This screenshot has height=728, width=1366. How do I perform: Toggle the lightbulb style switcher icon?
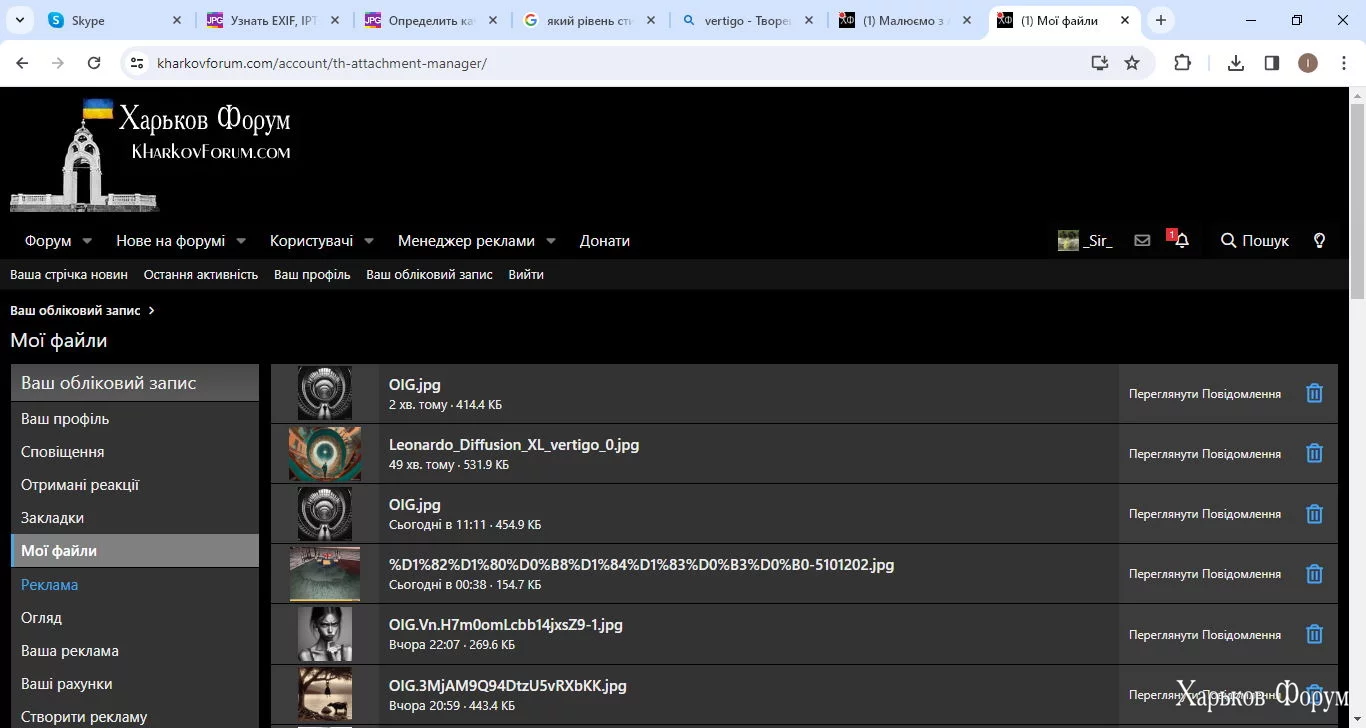tap(1319, 241)
